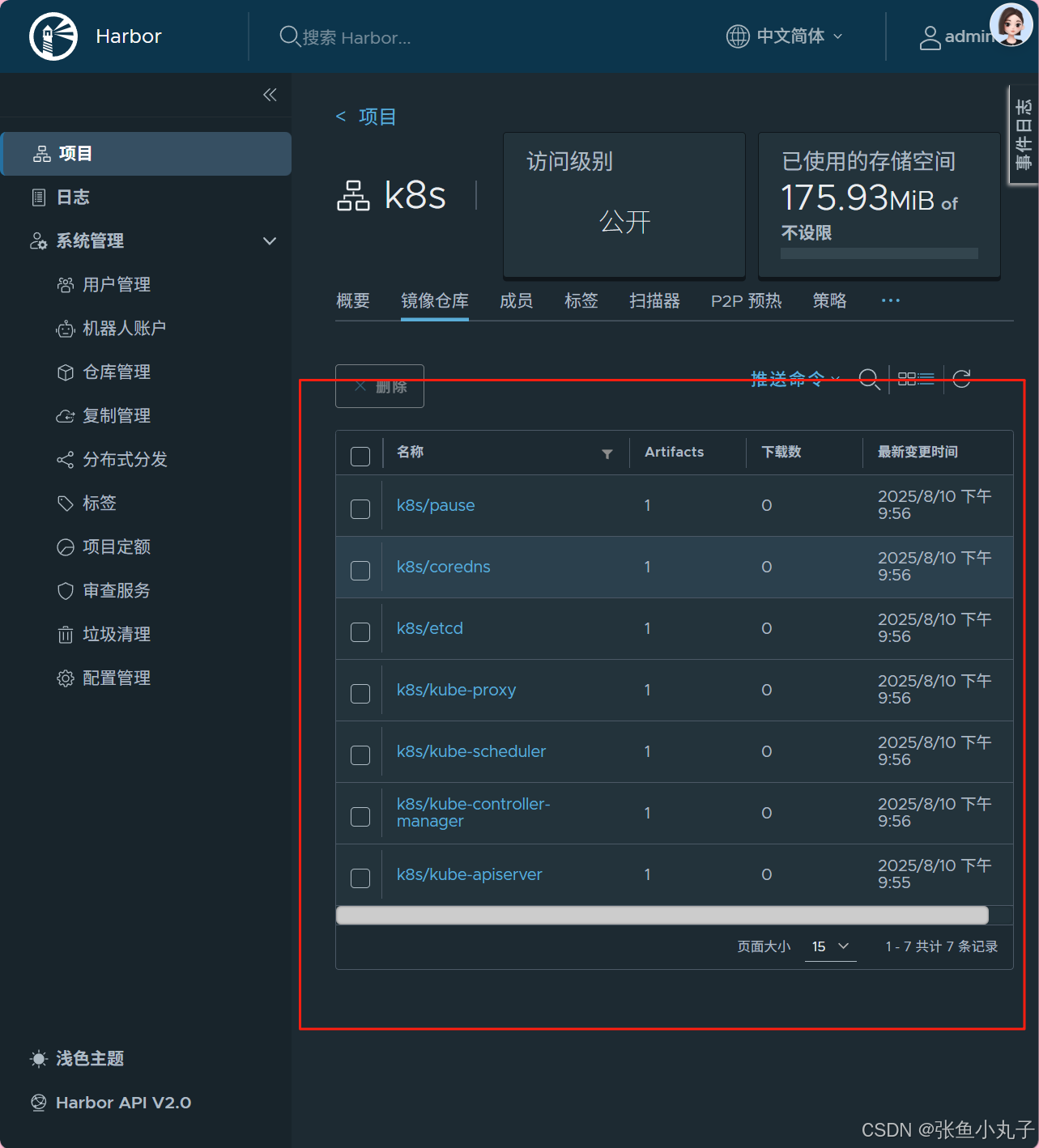1039x1148 pixels.
Task: Click the 配置管理 gear icon
Action: (x=66, y=678)
